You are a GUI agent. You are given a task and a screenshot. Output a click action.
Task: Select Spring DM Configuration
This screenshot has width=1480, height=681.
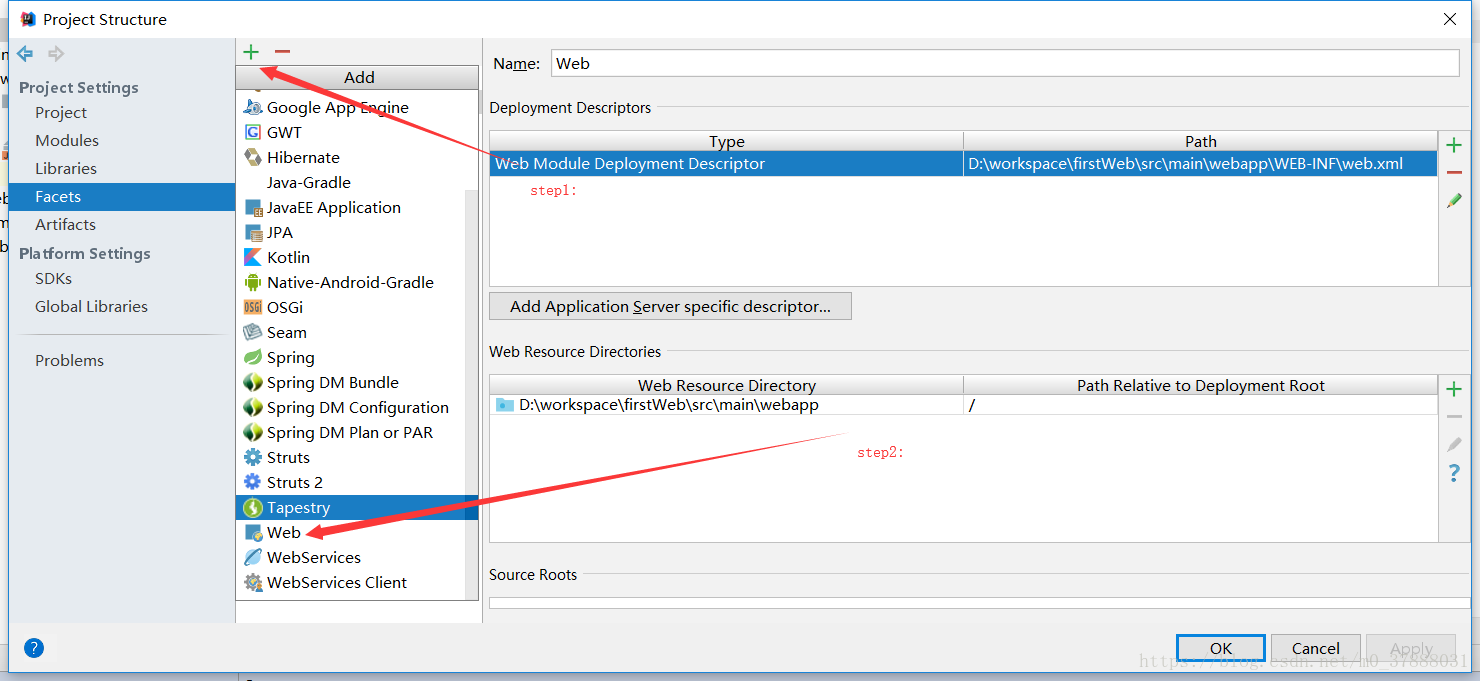coord(356,407)
